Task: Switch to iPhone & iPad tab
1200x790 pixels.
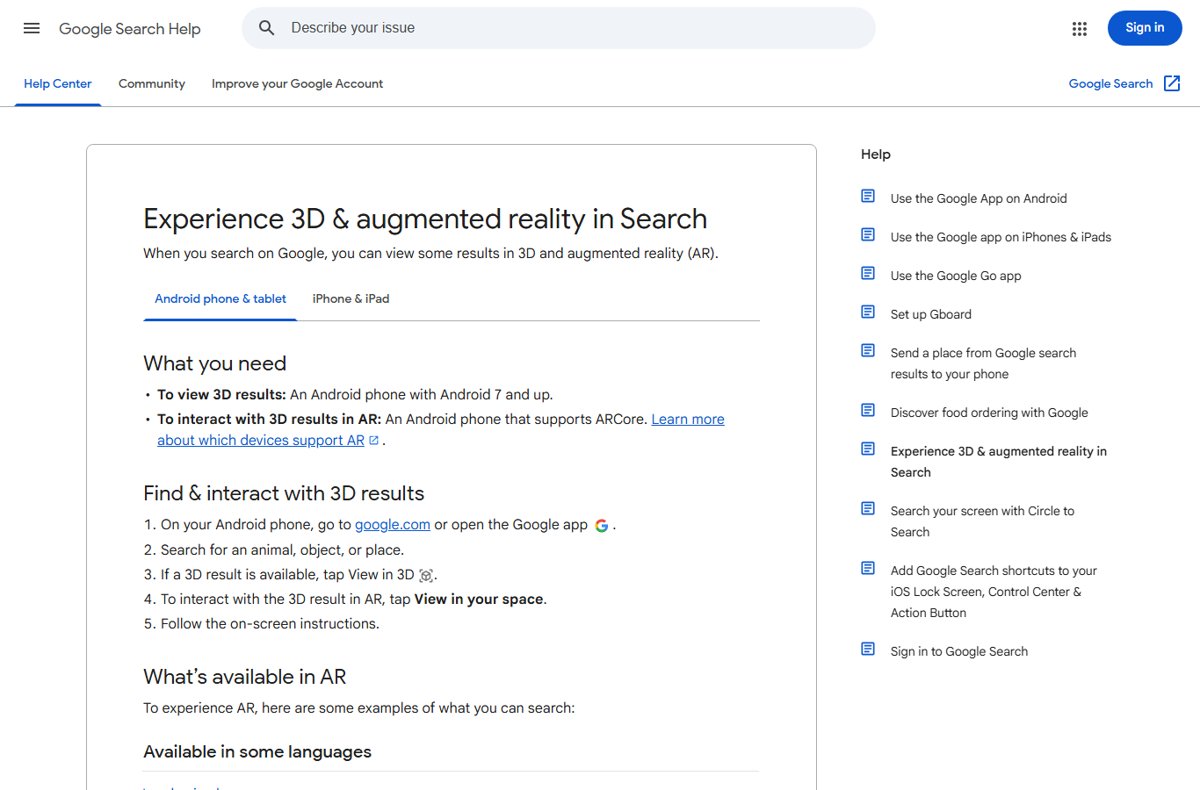Action: (351, 299)
